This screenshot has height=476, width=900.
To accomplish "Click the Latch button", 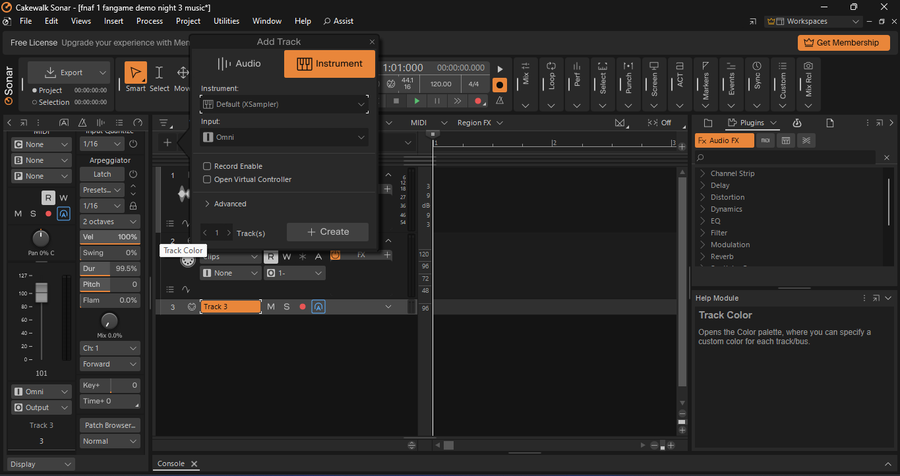I will click(102, 174).
